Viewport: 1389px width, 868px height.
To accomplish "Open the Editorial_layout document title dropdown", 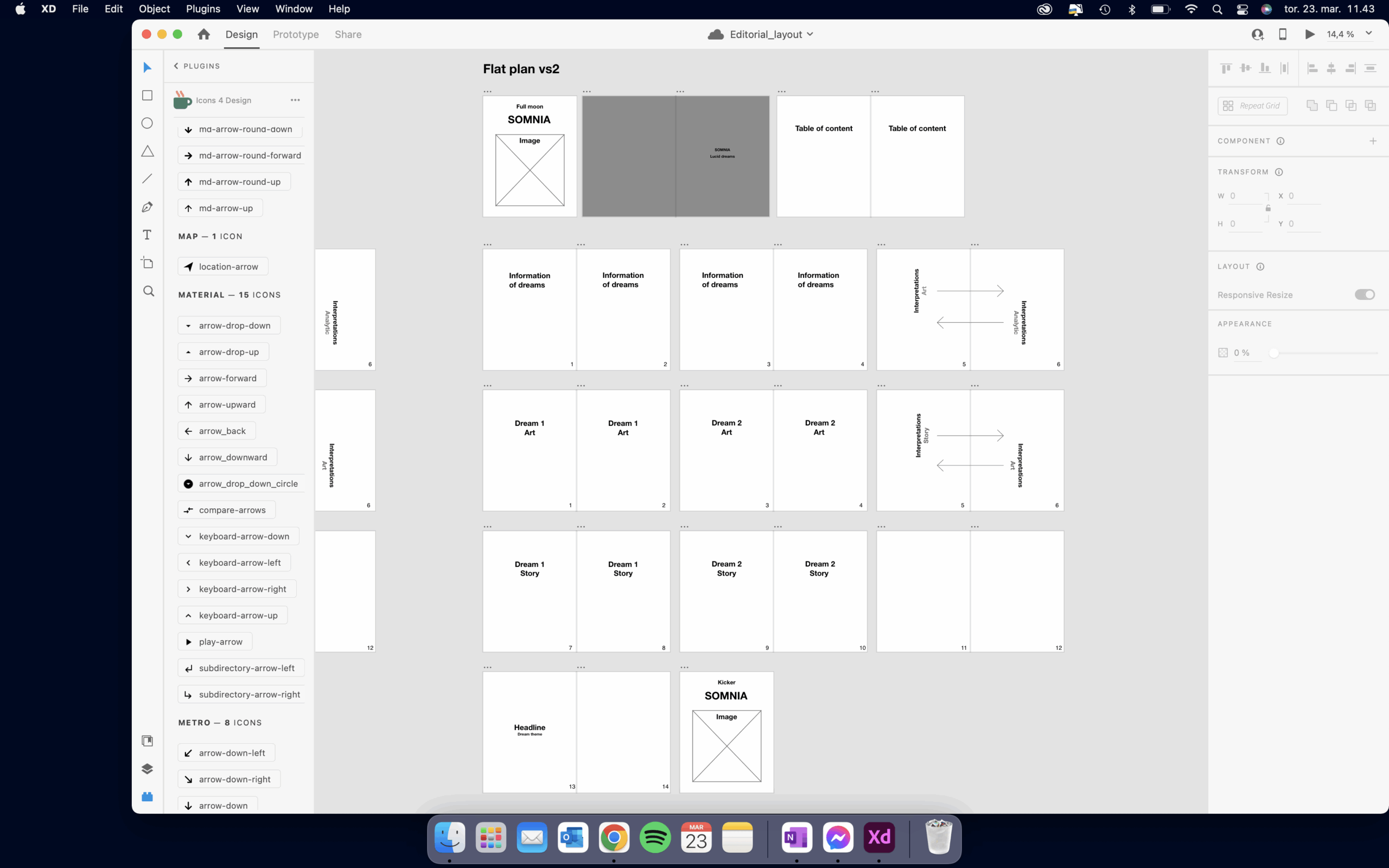I will tap(810, 34).
